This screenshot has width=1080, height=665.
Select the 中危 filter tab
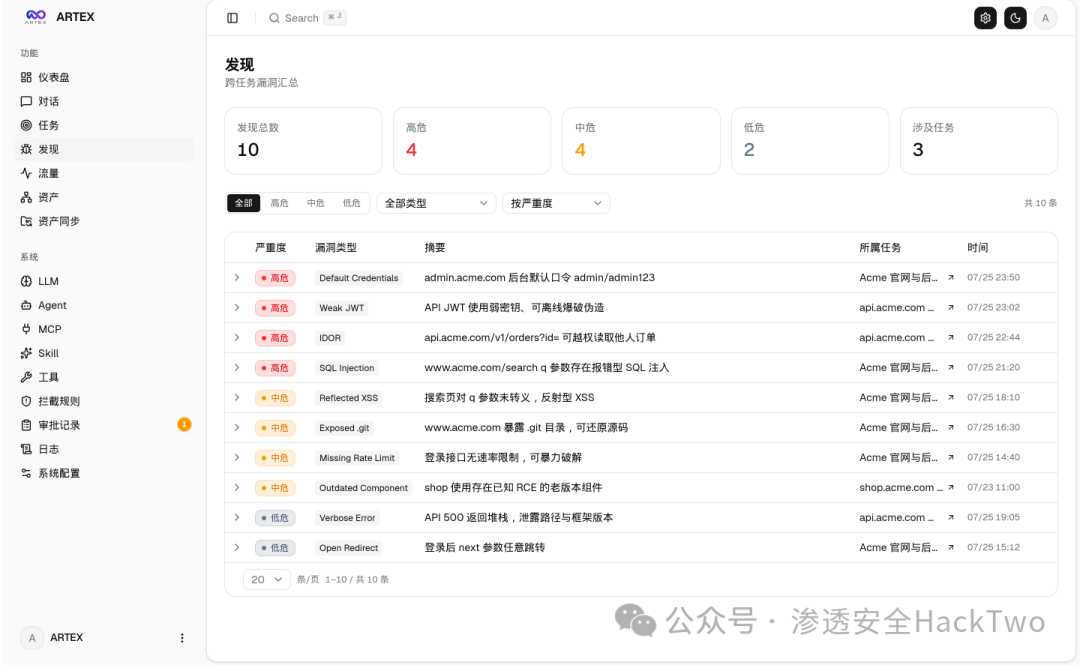(315, 203)
